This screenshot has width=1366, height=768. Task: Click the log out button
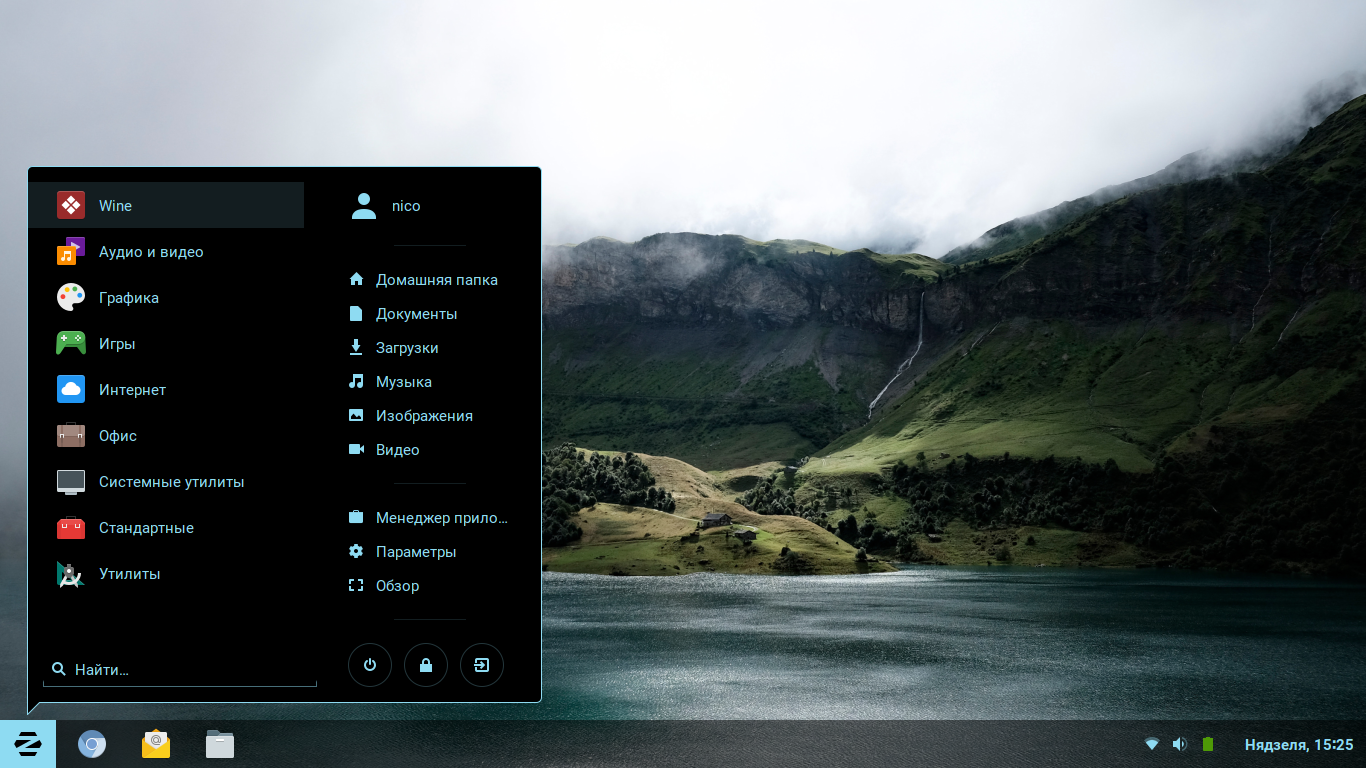point(482,665)
